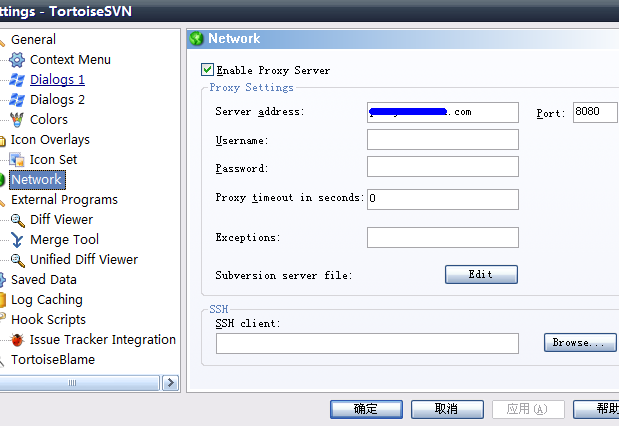Click the Icon Set icon
619x426 pixels.
pyautogui.click(x=17, y=160)
